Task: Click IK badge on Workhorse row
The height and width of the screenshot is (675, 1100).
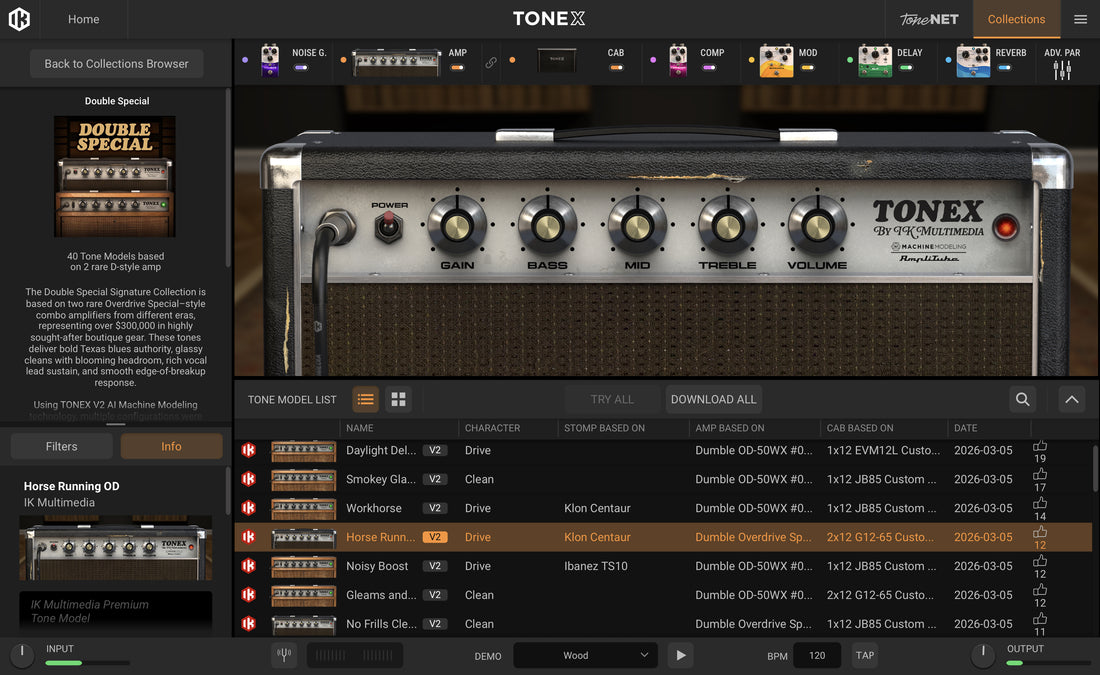Action: pos(248,508)
